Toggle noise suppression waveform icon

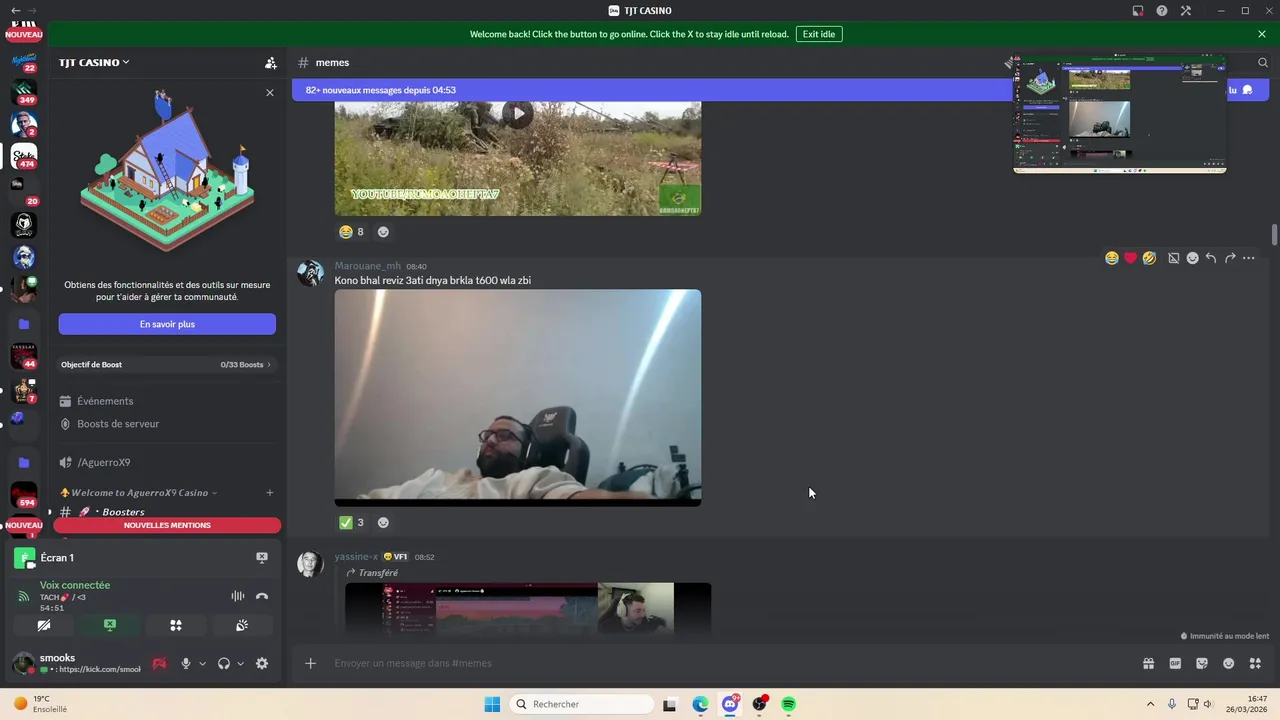click(x=238, y=596)
